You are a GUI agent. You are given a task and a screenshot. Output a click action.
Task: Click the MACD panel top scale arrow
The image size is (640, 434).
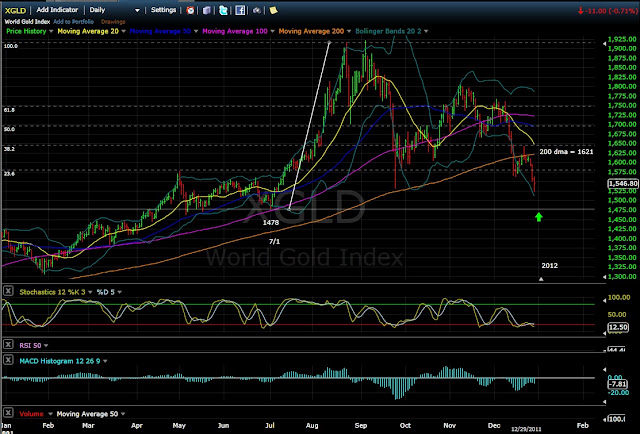[604, 370]
